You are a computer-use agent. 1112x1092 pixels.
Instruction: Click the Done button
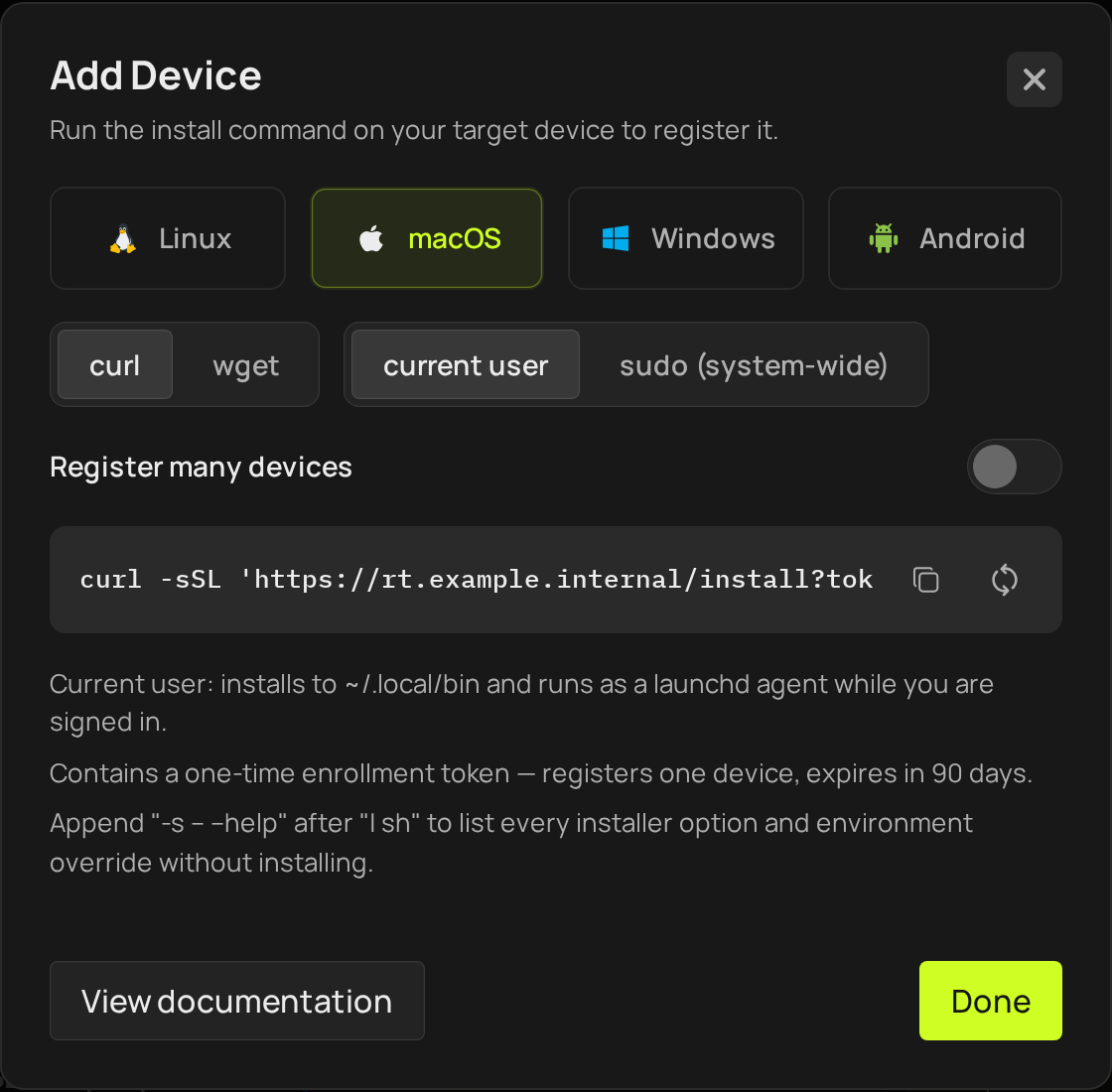990,1001
